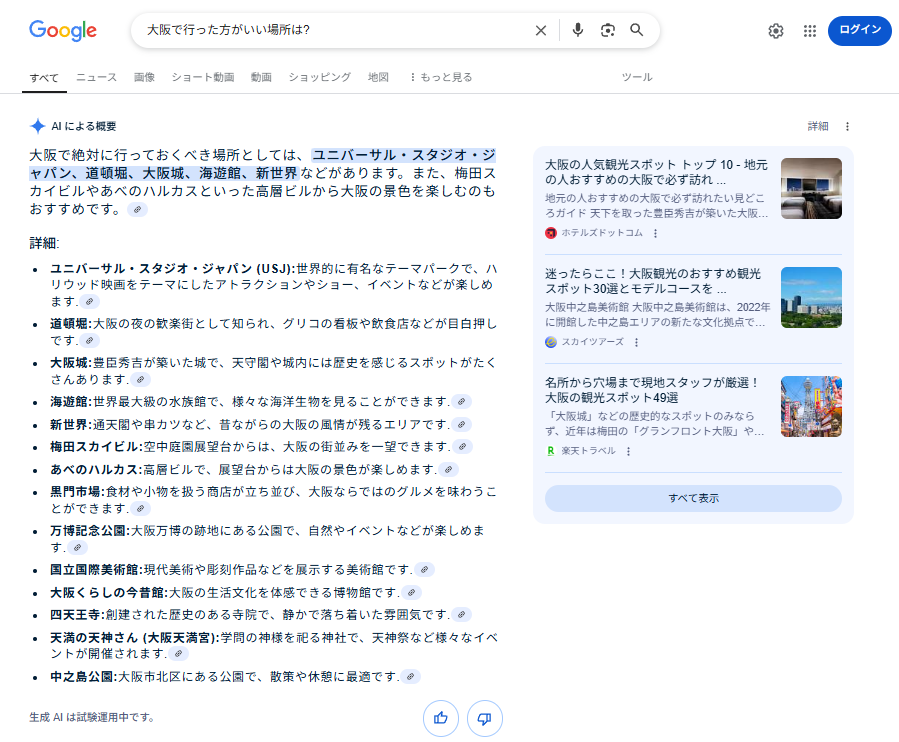The image size is (899, 742).
Task: Open options menu for スカイツアーズ source
Action: 636,342
